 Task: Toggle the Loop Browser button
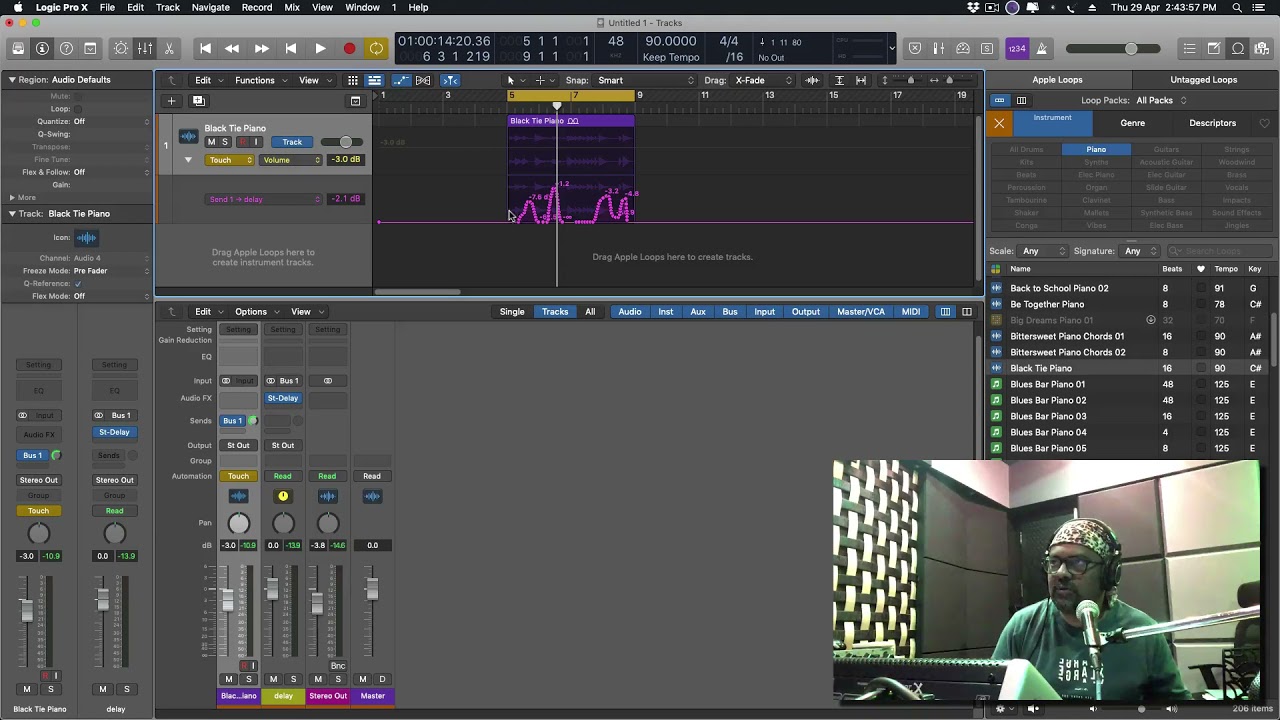[x=1238, y=48]
